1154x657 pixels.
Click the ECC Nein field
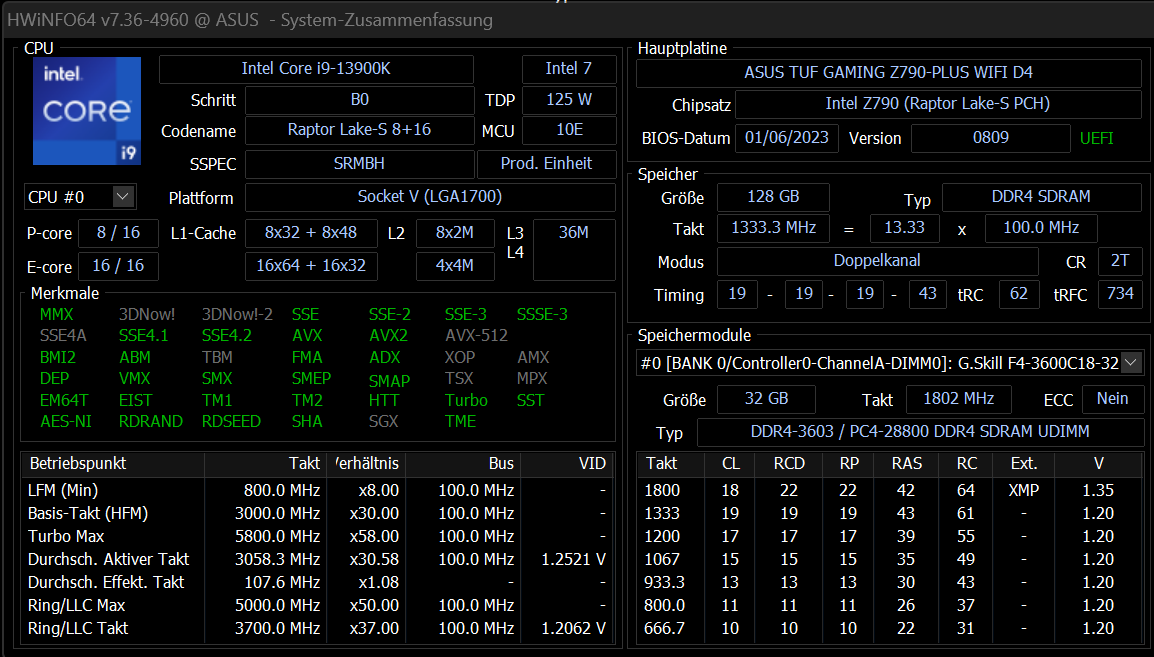[x=1112, y=399]
